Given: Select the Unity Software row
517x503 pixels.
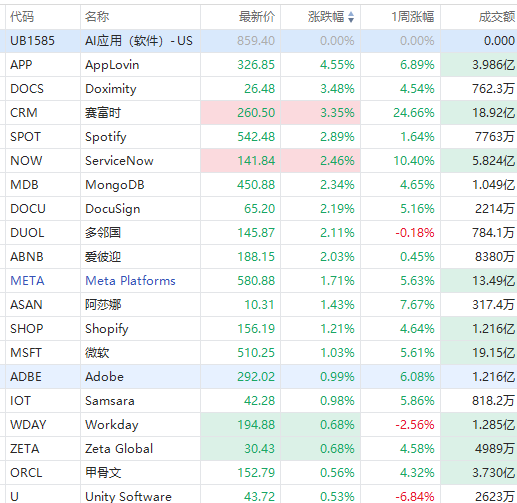Looking at the screenshot, I should (x=258, y=494).
